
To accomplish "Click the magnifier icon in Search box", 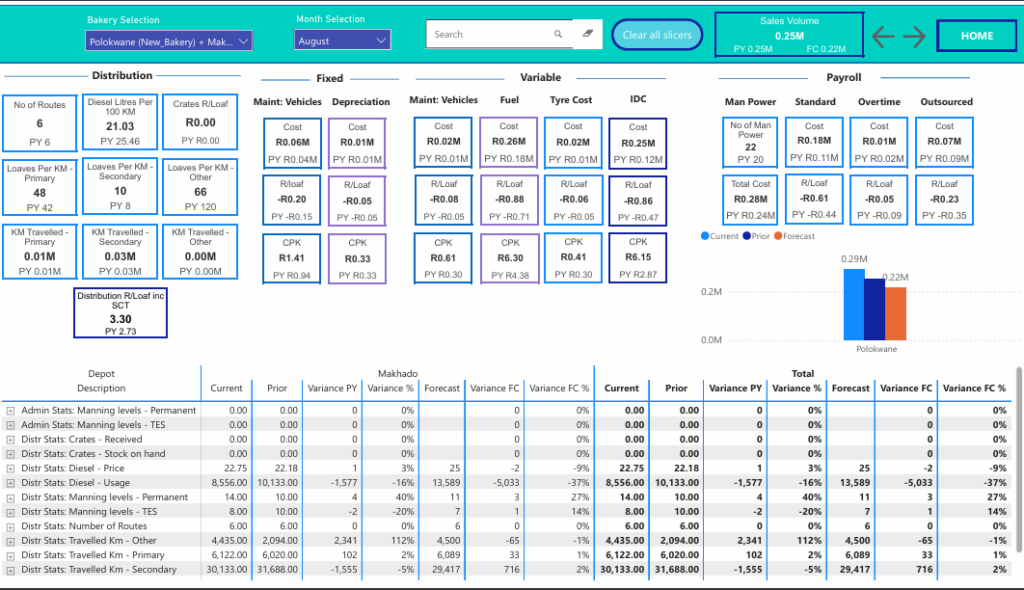I will (x=558, y=34).
